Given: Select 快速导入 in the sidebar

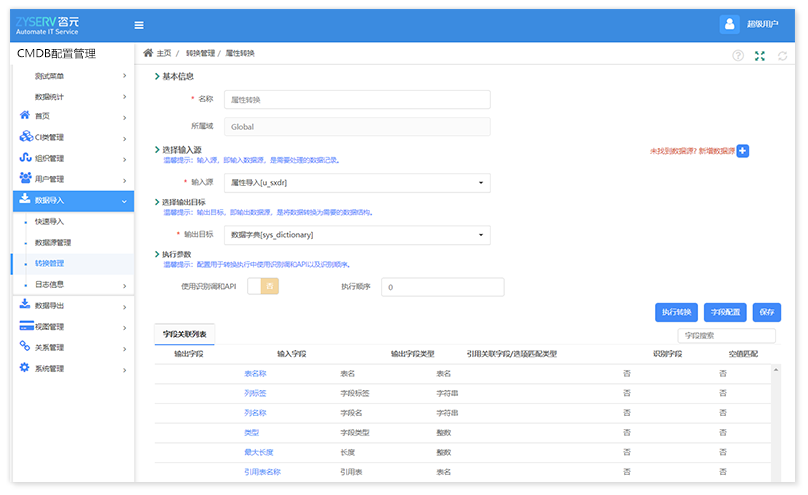Looking at the screenshot, I should point(50,222).
